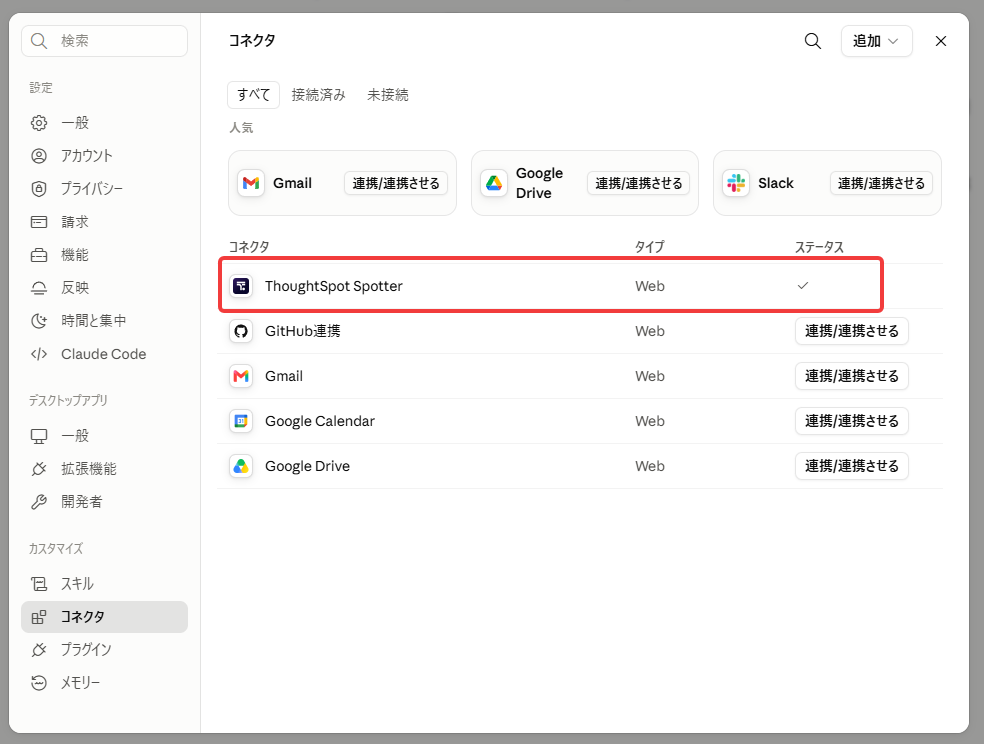Viewport: 984px width, 744px height.
Task: Click 連携/連携させる in the Gmail list row
Action: pos(852,376)
